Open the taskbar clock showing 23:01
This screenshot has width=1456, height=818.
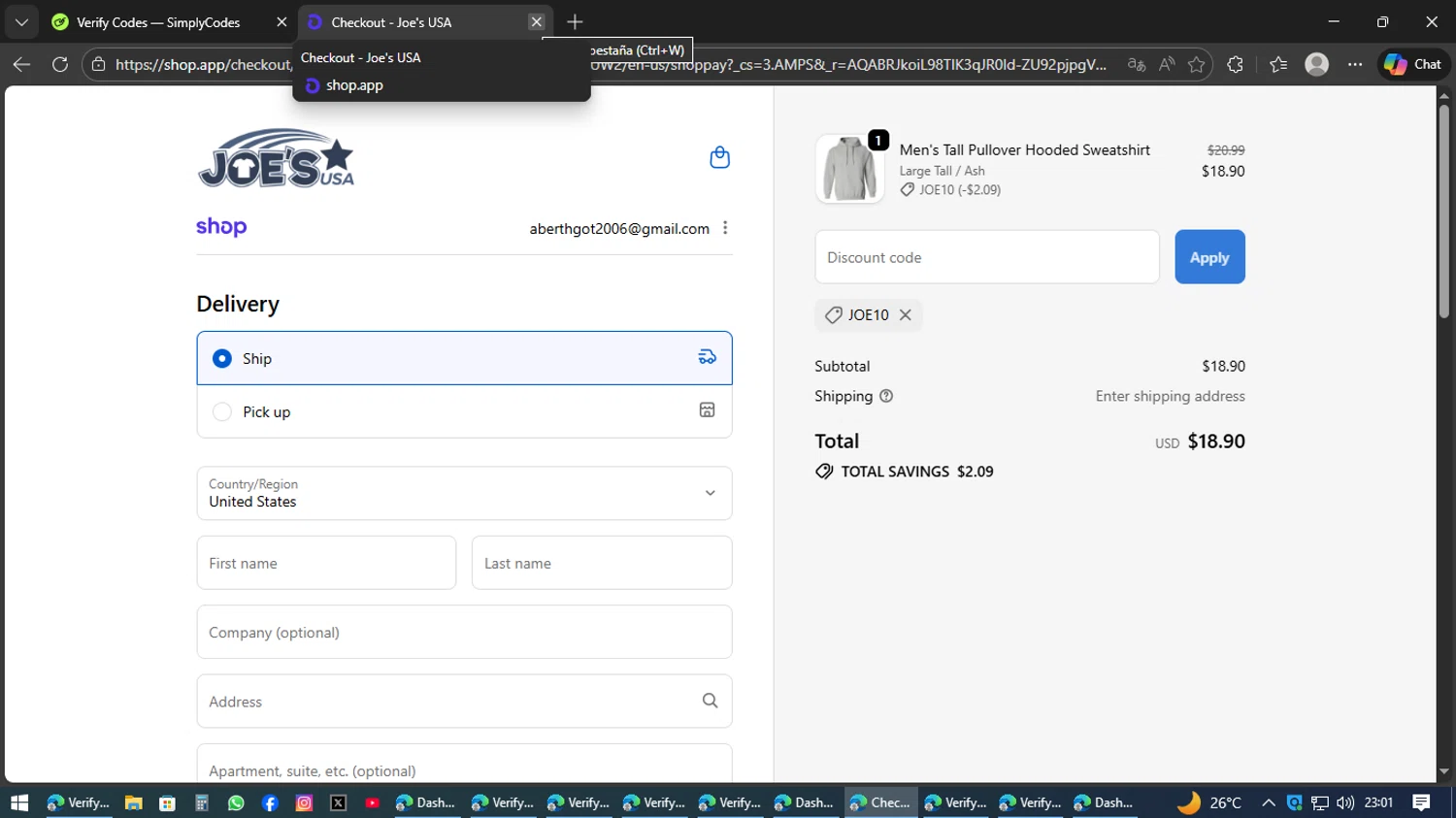tap(1378, 802)
